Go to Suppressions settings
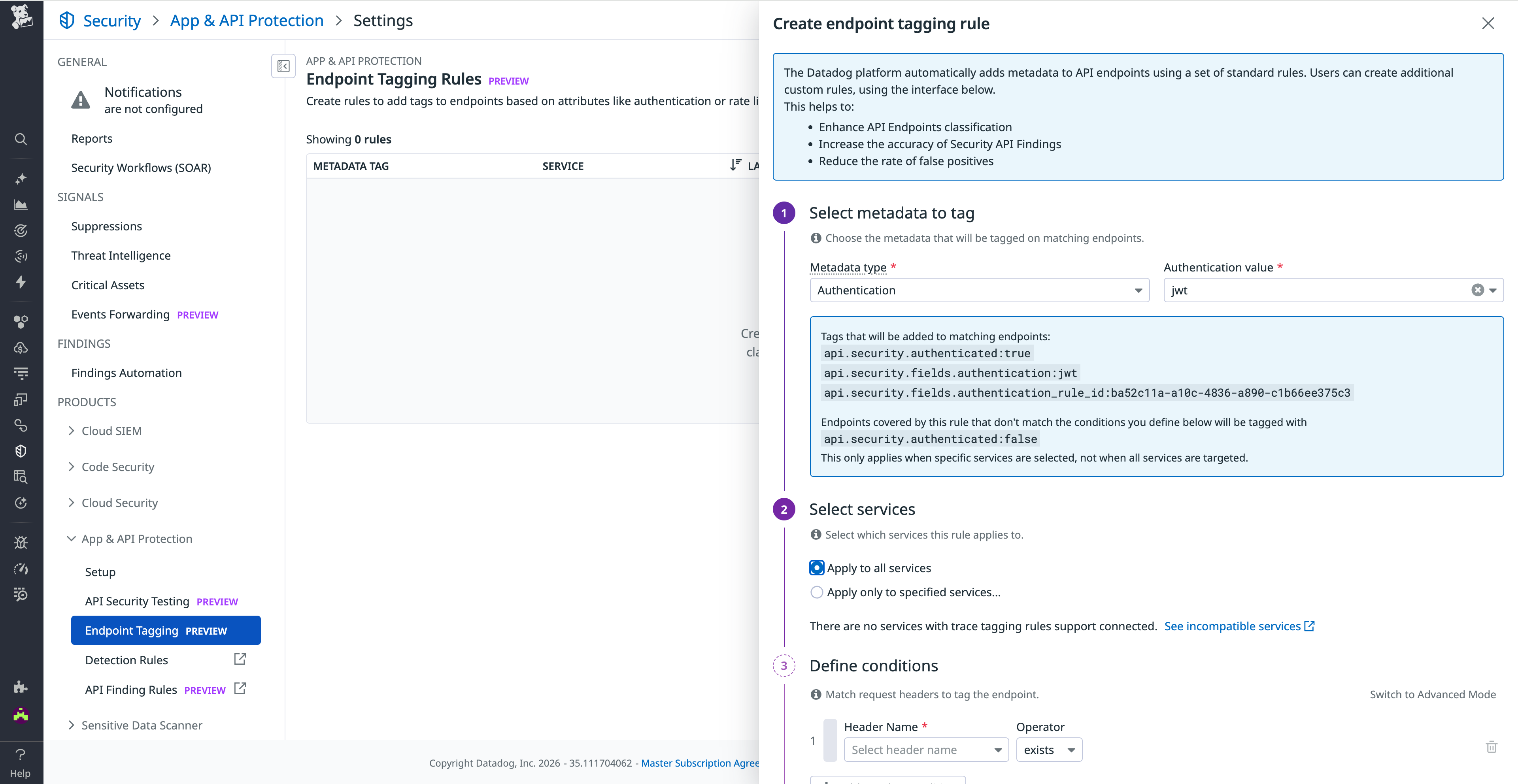 tap(107, 226)
